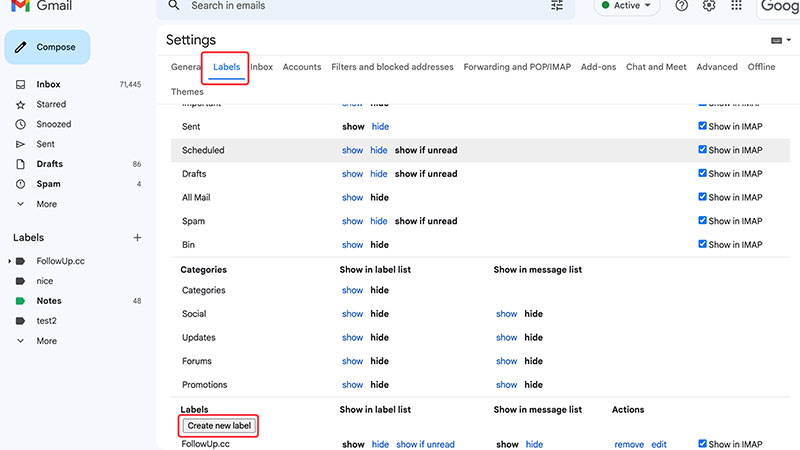This screenshot has width=800, height=450.
Task: Open the Google apps grid icon
Action: (x=736, y=6)
